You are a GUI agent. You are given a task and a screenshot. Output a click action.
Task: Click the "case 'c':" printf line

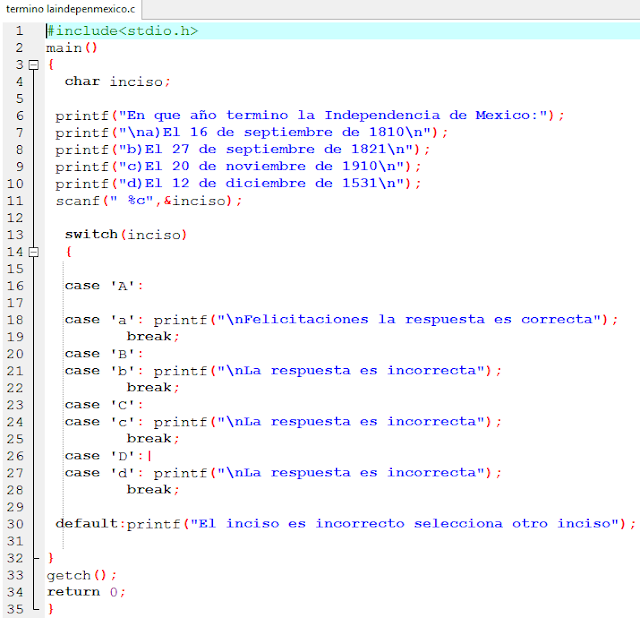click(283, 422)
